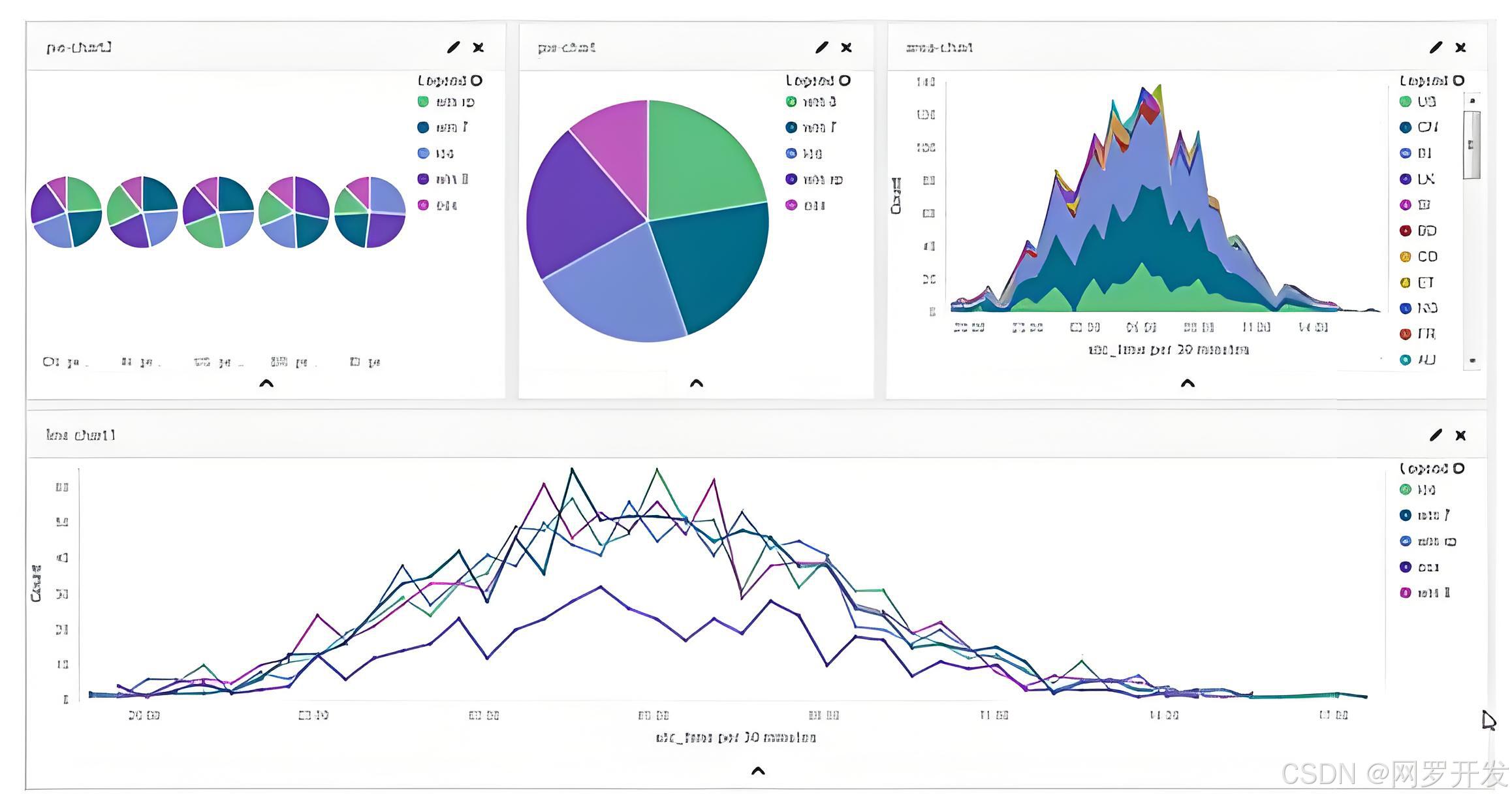Screen dimensions: 1512x799
Task: Click the area chart legend scrollbar thumb
Action: [x=1472, y=144]
